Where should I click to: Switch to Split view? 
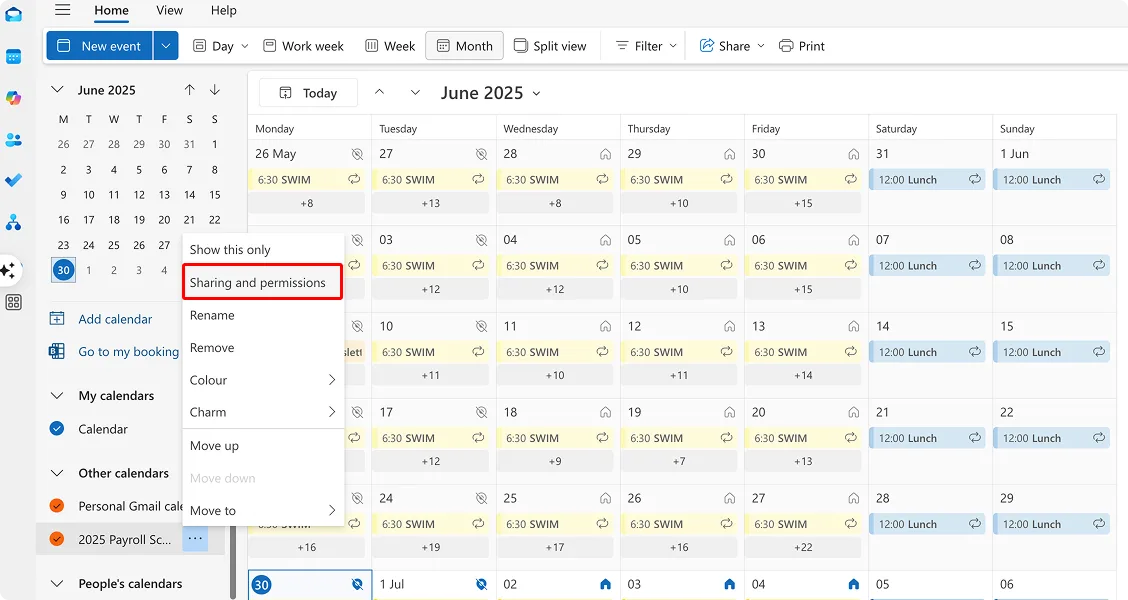(549, 46)
